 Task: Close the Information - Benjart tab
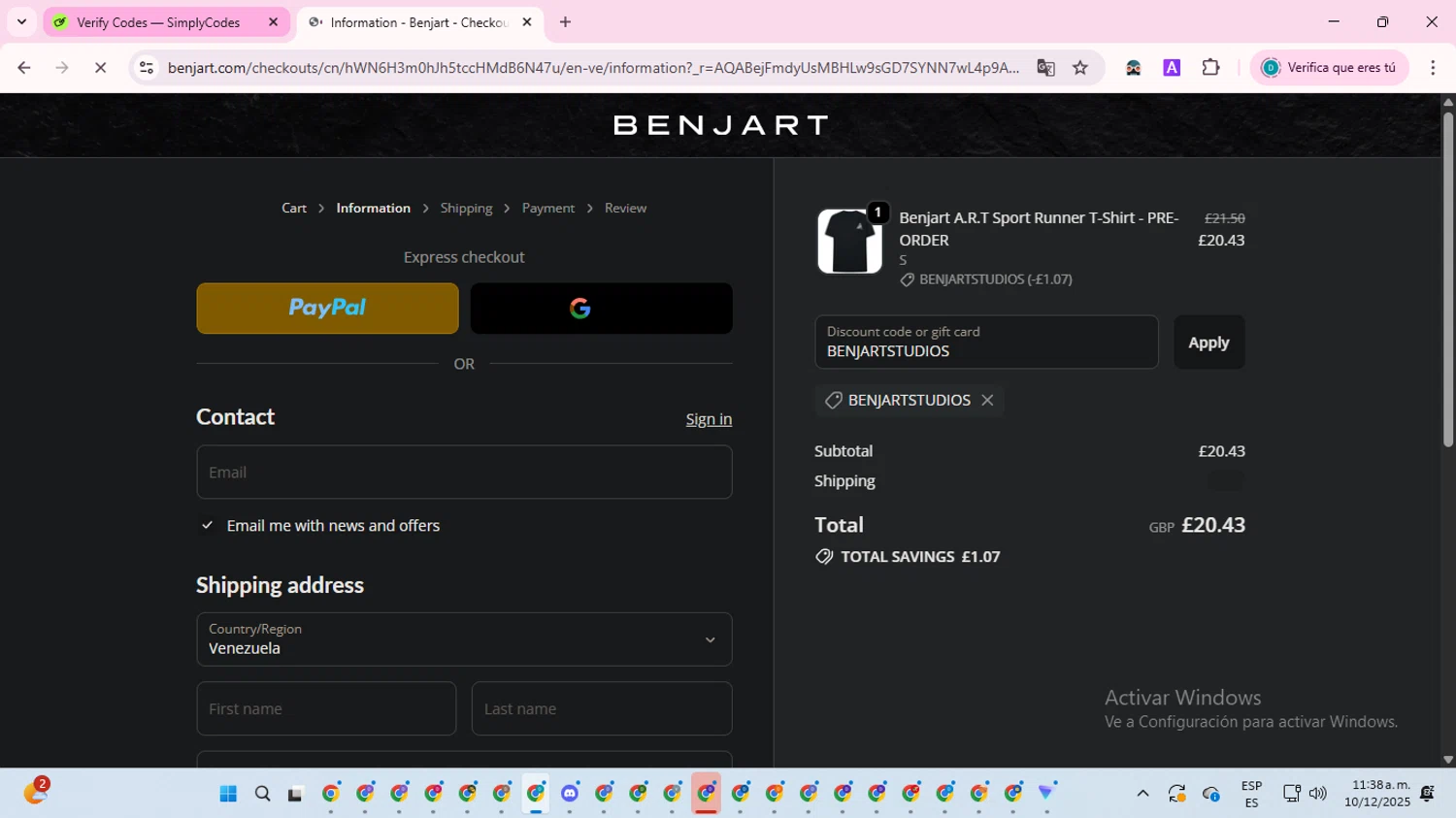pyautogui.click(x=527, y=22)
